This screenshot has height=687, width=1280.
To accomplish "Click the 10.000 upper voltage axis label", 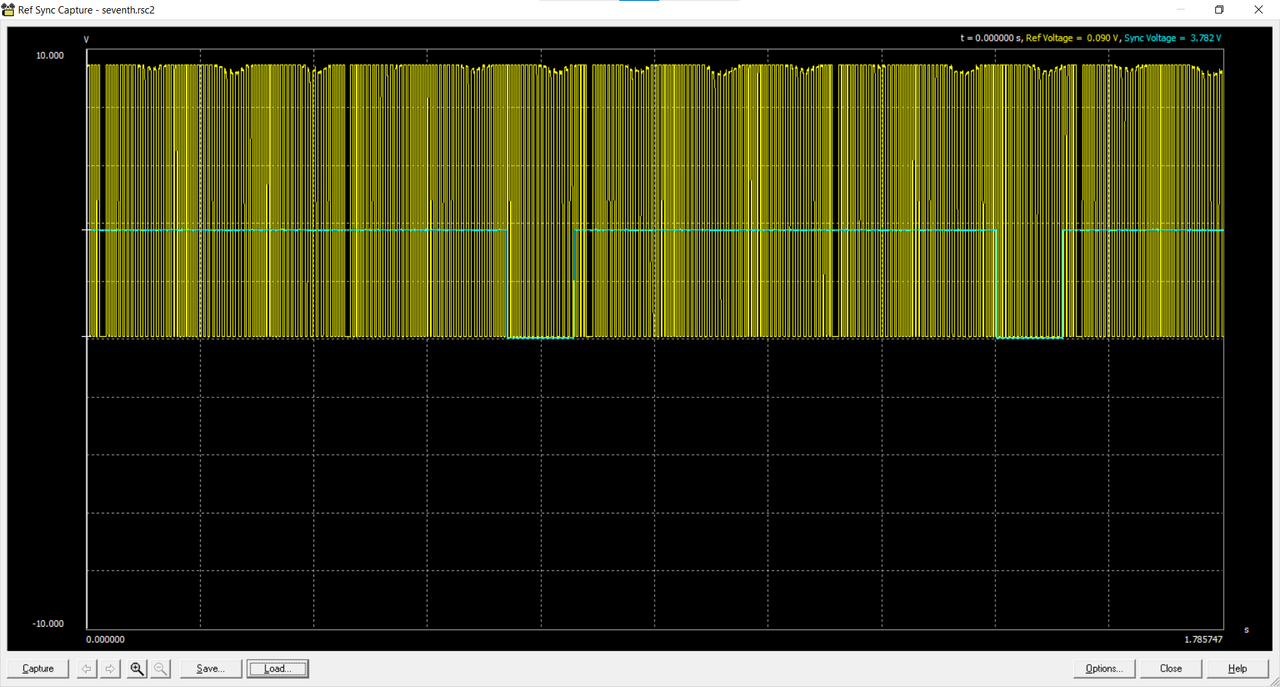I will (50, 56).
